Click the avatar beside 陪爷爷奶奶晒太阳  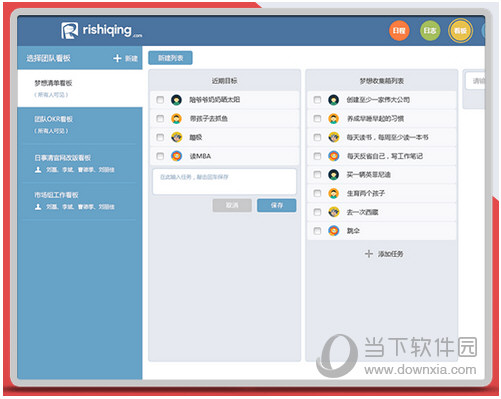click(x=176, y=100)
